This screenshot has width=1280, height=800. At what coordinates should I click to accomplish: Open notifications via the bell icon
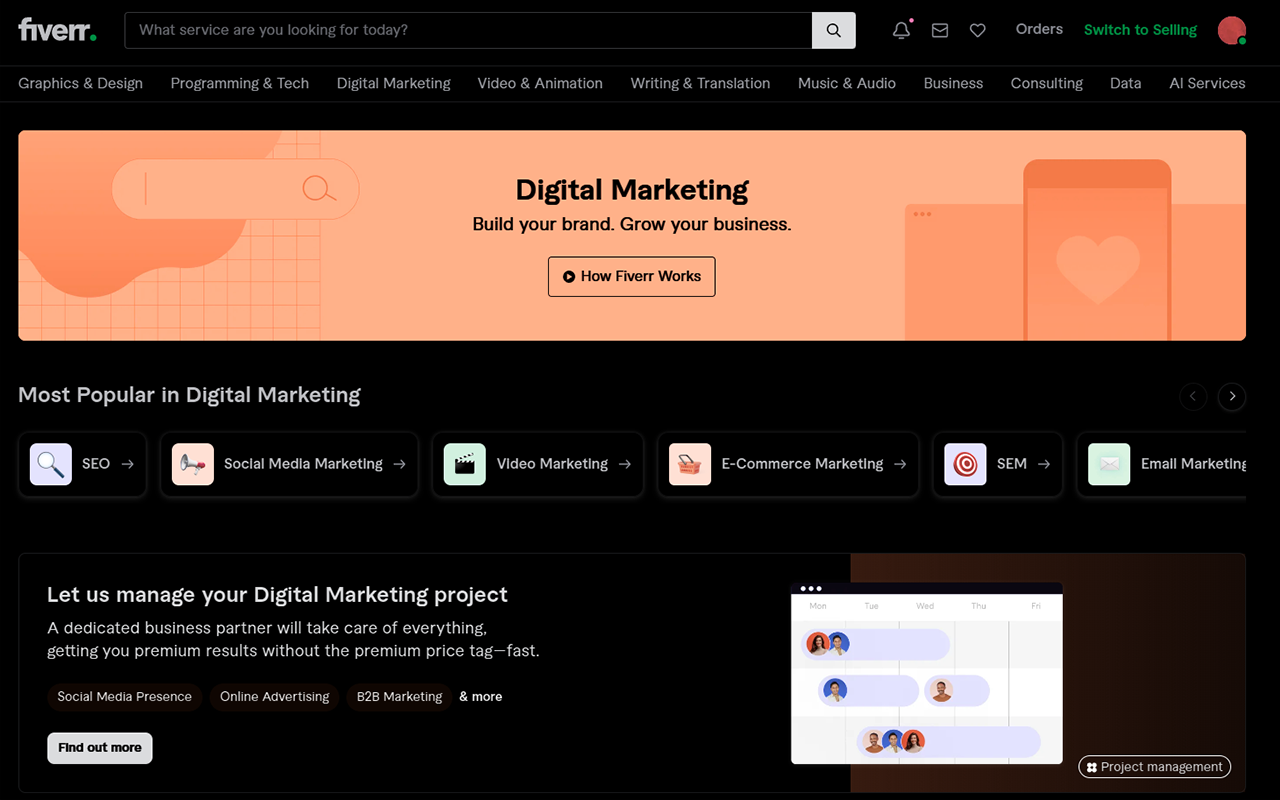(x=899, y=30)
